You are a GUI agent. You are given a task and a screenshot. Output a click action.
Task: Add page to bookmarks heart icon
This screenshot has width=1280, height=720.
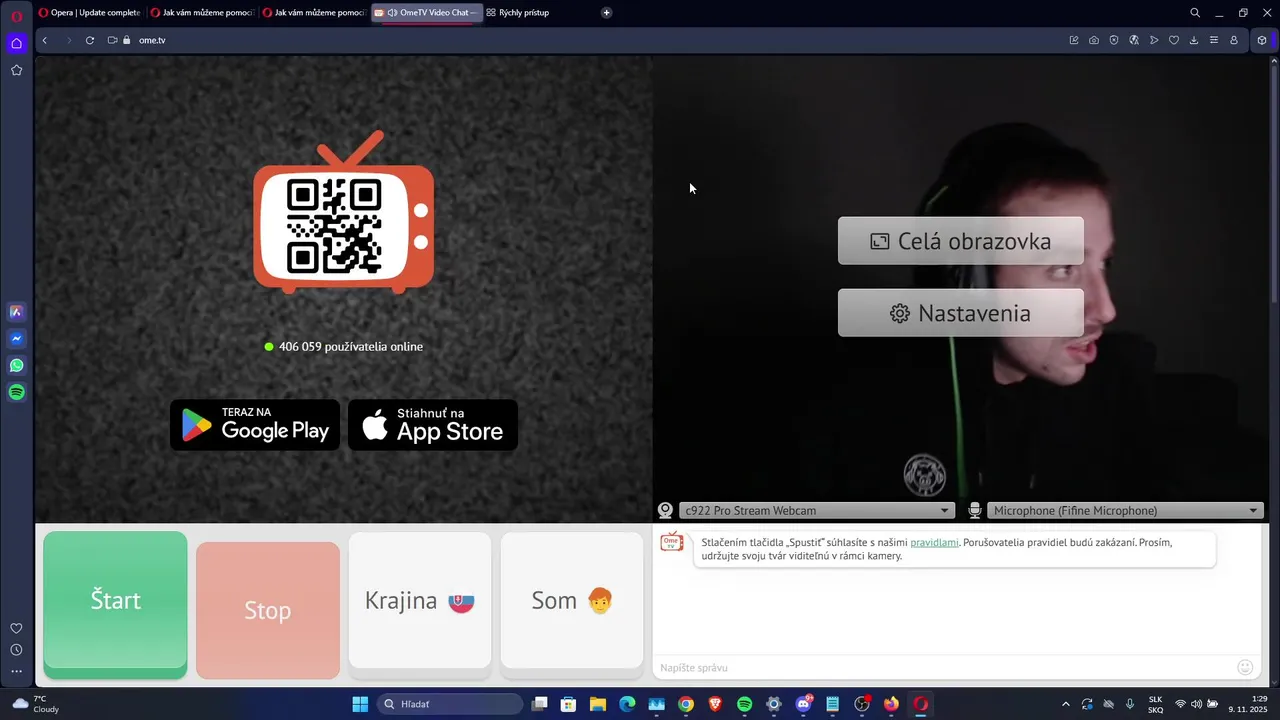[x=1174, y=40]
